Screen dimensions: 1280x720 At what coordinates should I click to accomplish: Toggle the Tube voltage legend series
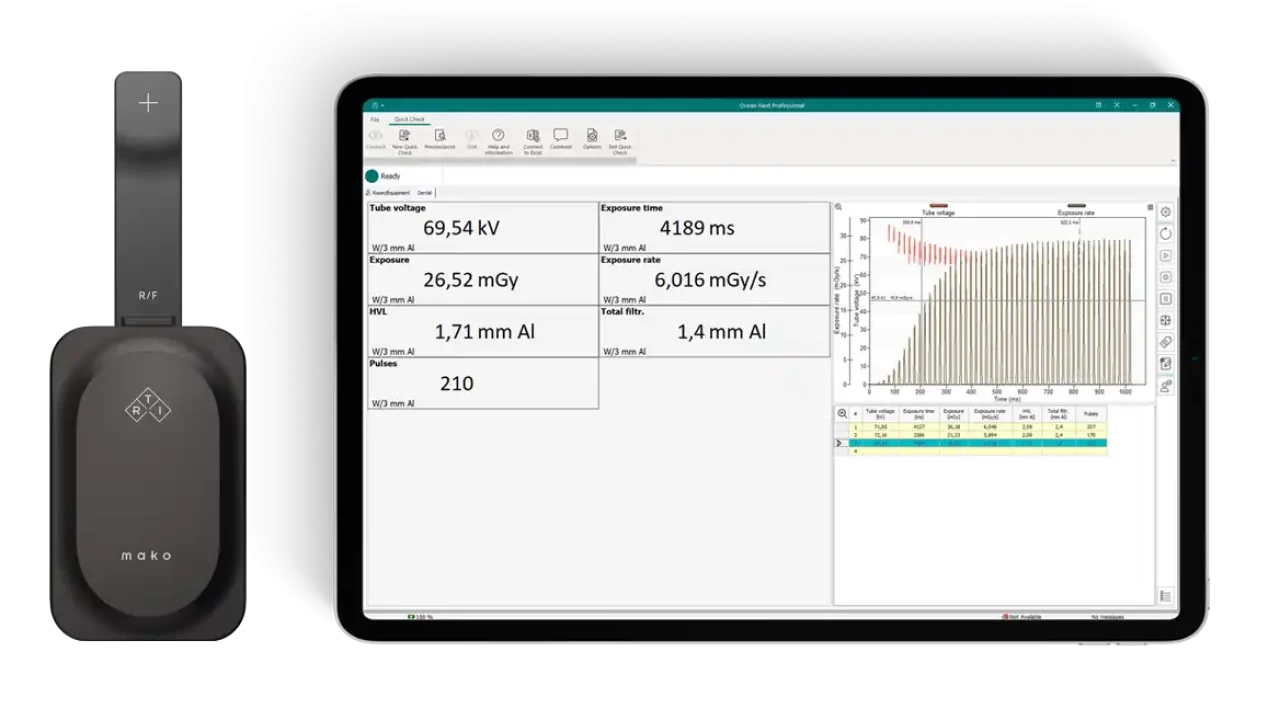[x=938, y=208]
